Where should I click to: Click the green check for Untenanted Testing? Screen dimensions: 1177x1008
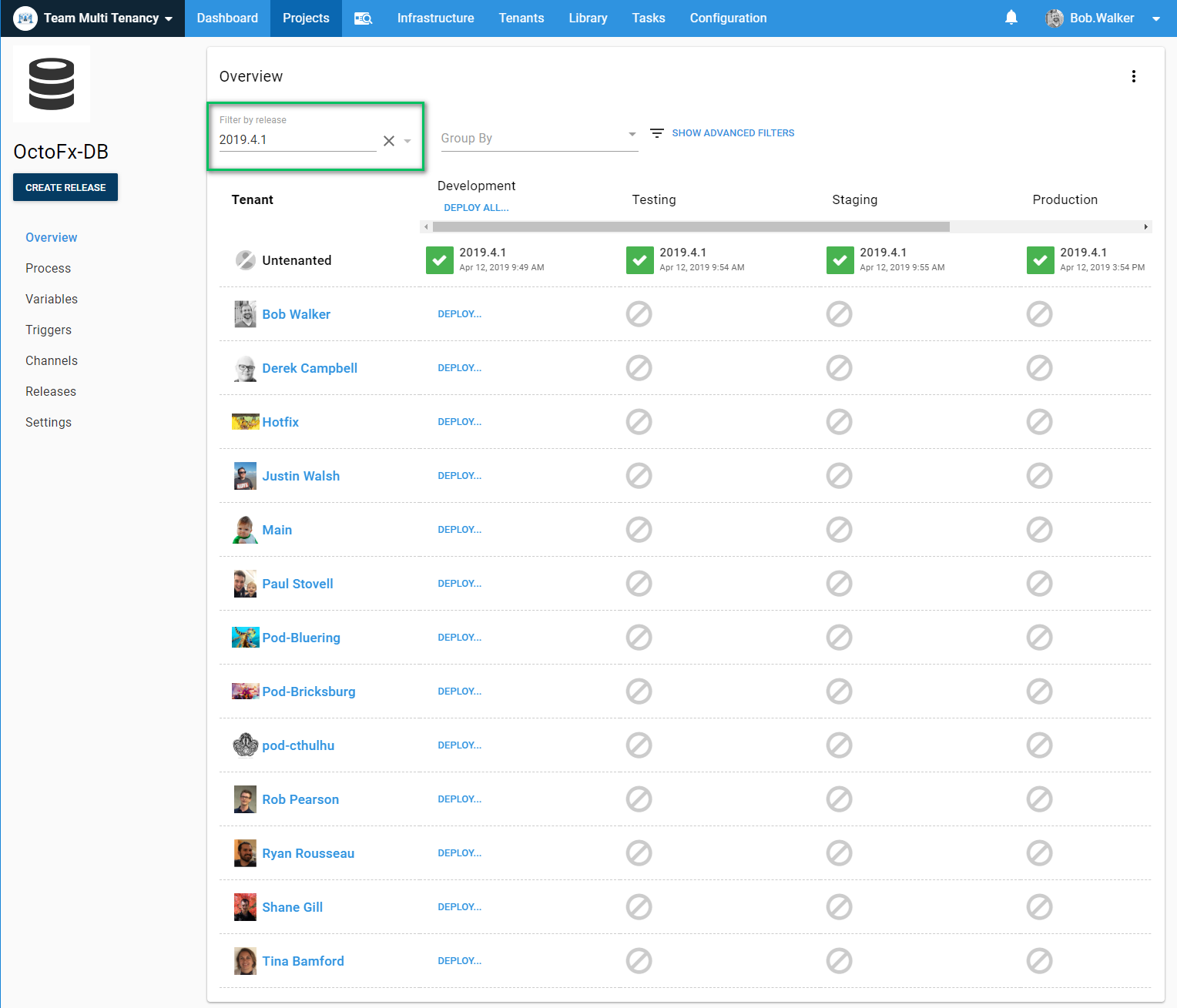(639, 260)
